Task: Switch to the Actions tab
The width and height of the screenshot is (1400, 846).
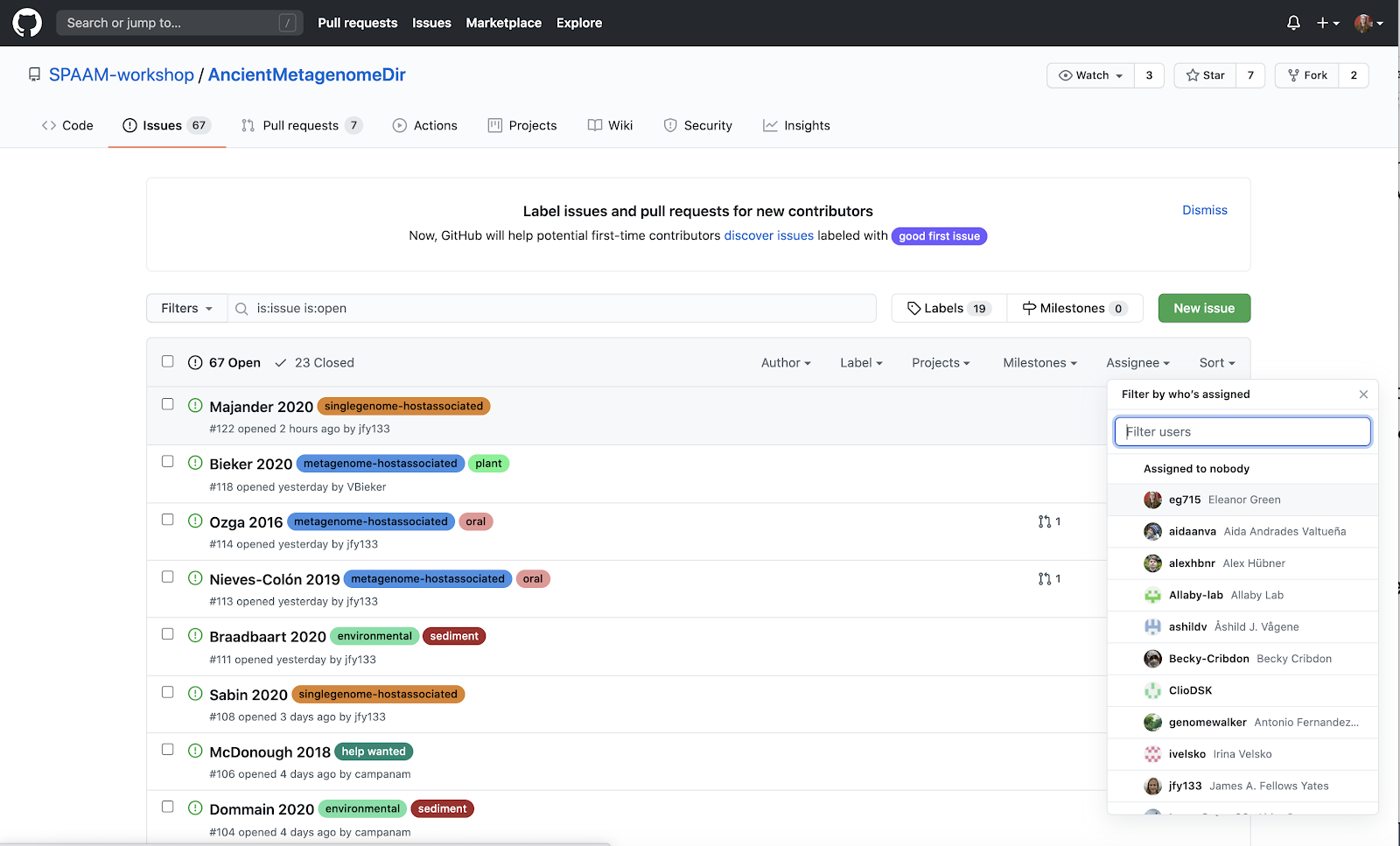Action: [x=425, y=126]
